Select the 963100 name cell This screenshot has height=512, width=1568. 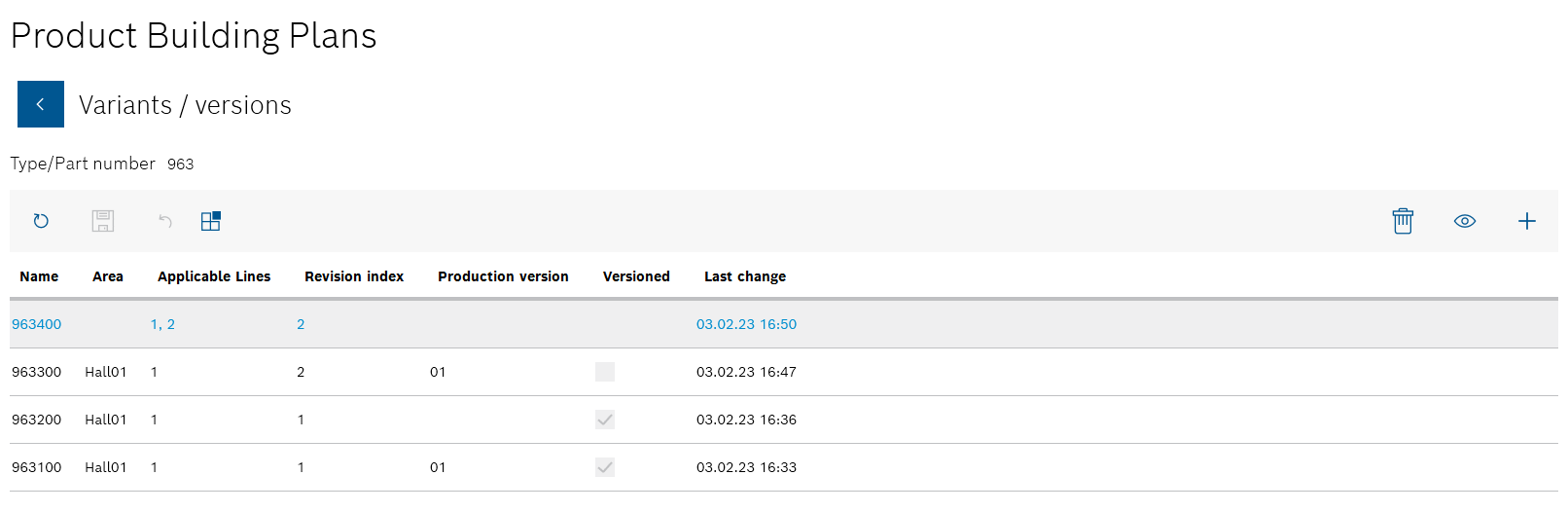[36, 467]
